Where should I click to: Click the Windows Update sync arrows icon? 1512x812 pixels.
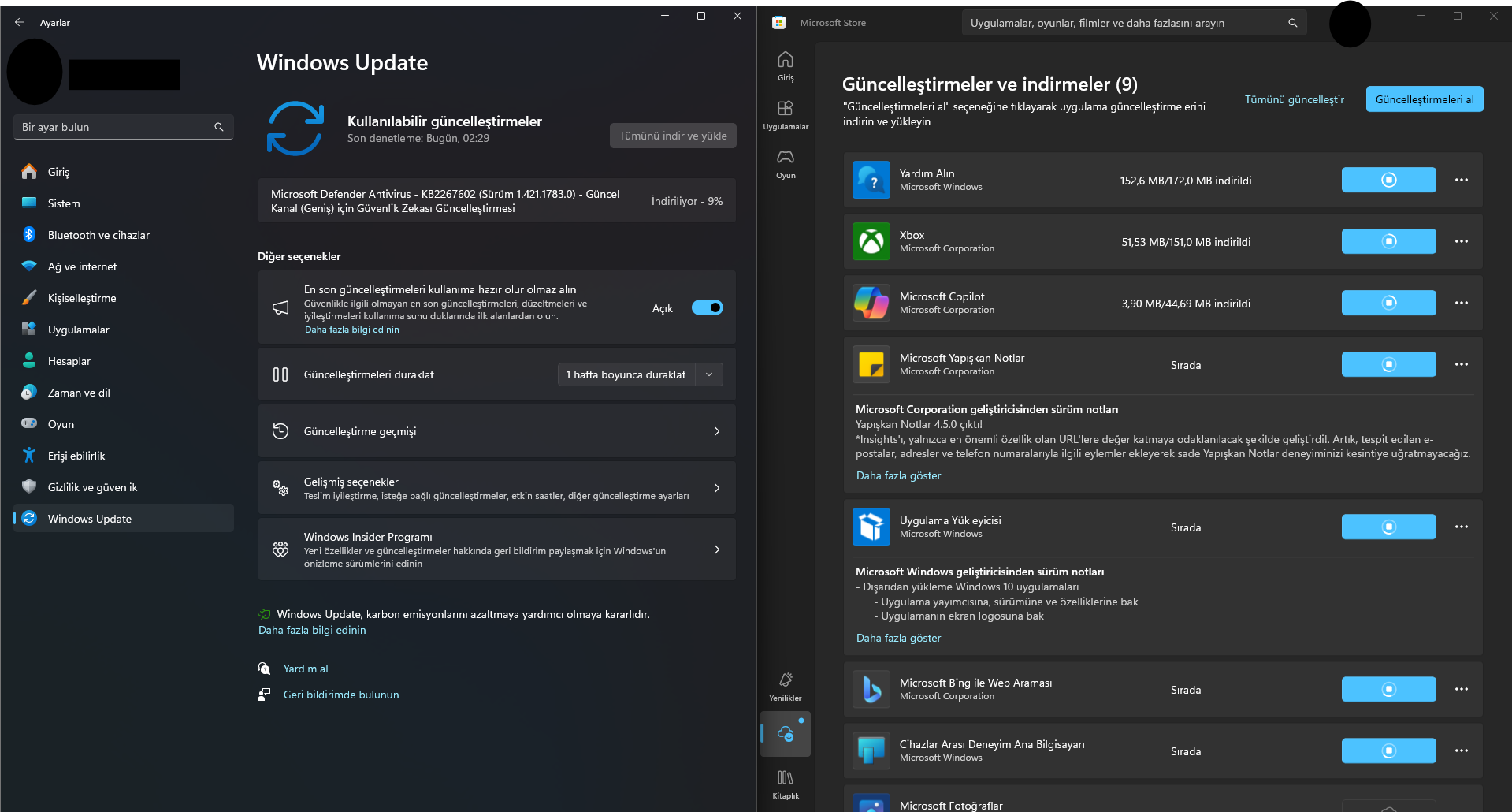click(x=295, y=129)
